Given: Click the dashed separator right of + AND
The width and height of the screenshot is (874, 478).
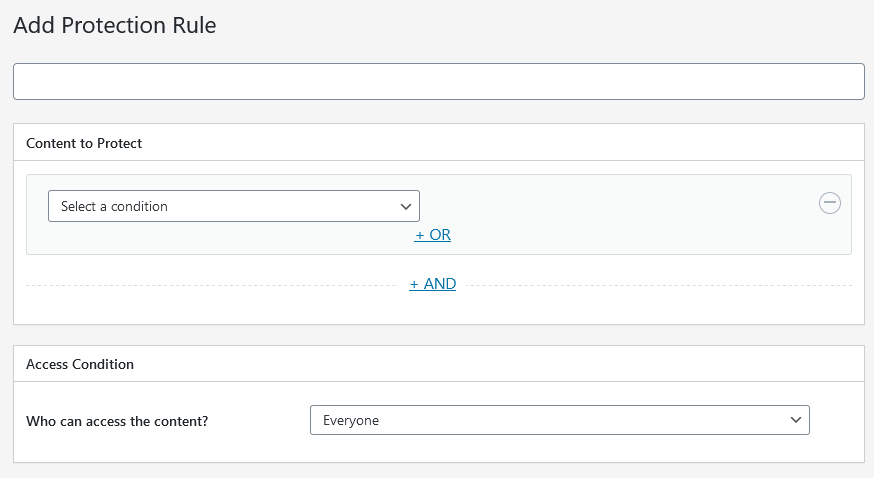Looking at the screenshot, I should coord(658,285).
